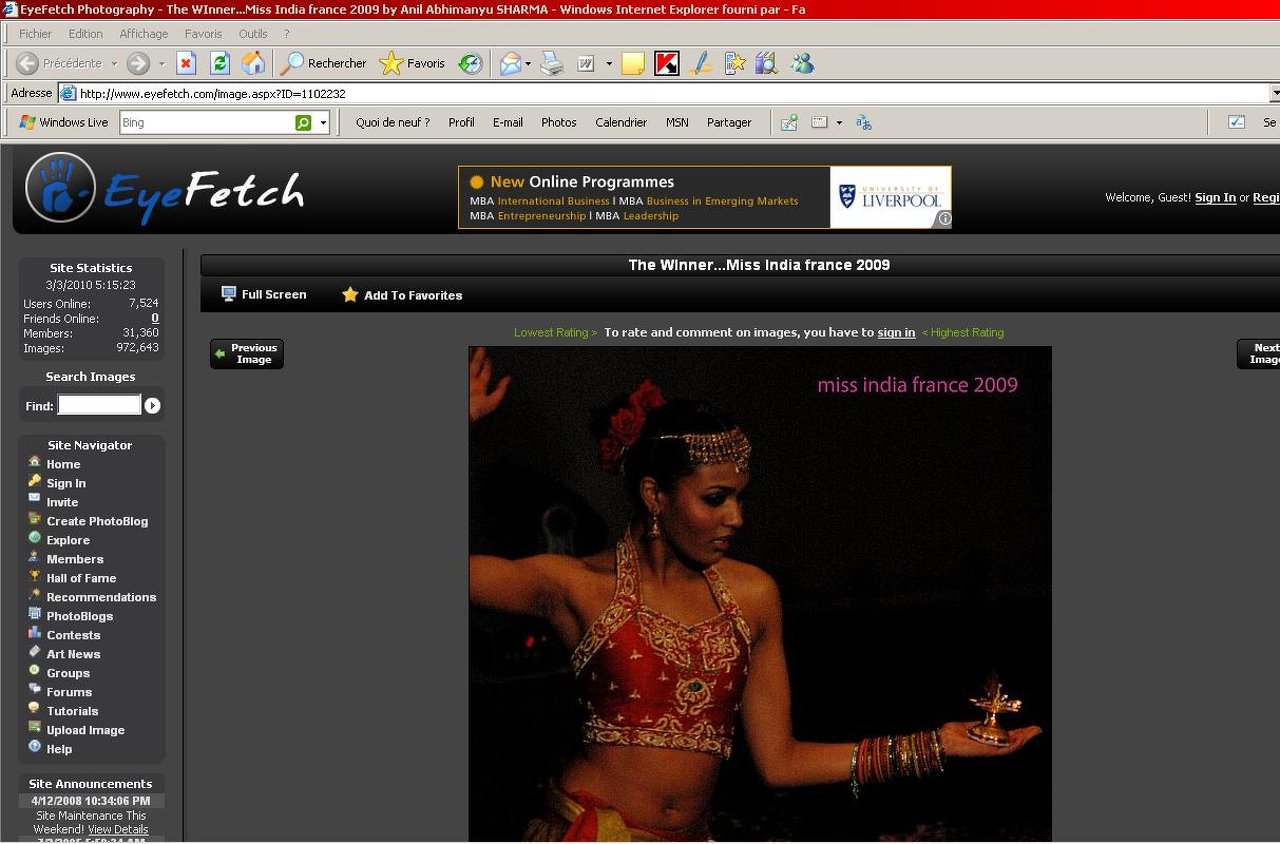Open the address bar dropdown arrow
The height and width of the screenshot is (844, 1280).
[1274, 93]
